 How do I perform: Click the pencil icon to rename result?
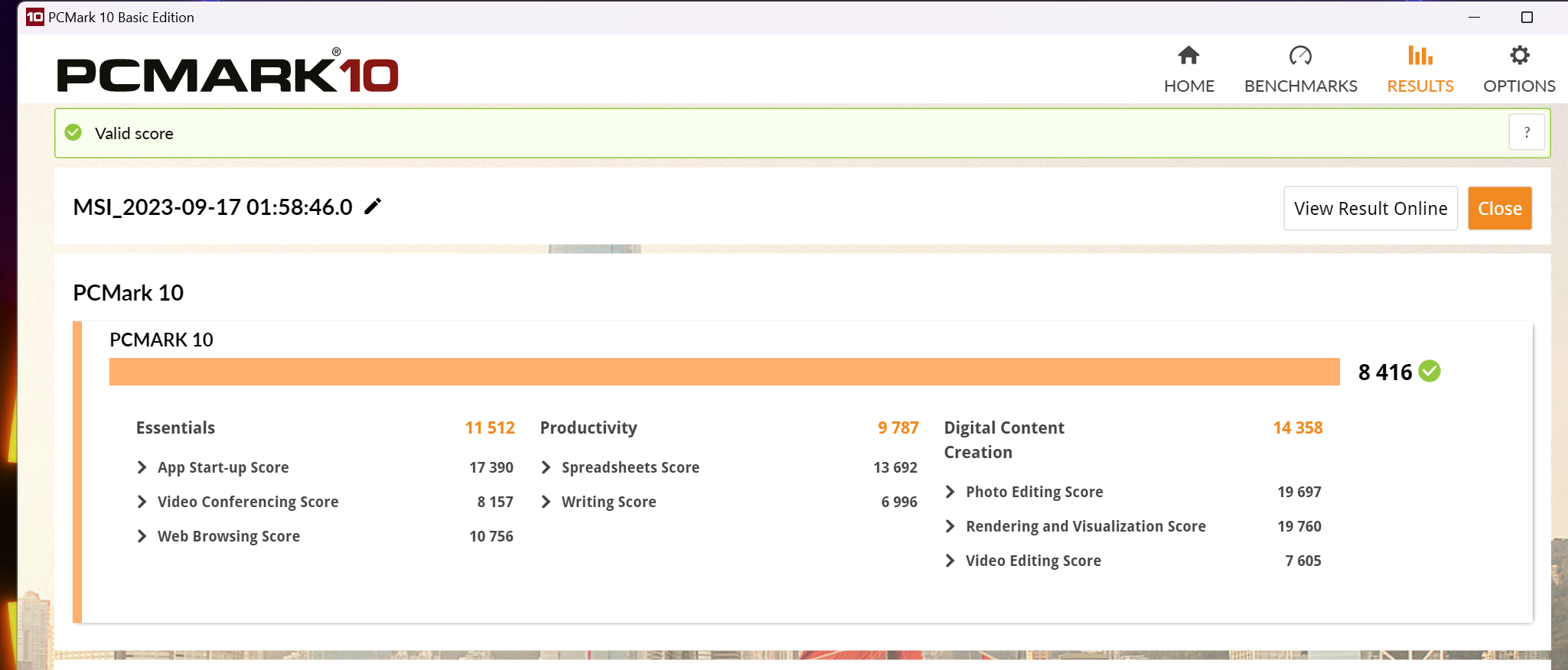[x=373, y=207]
